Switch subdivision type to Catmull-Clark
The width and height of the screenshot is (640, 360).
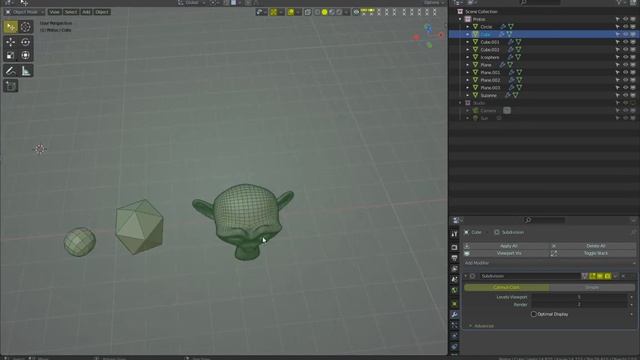tap(507, 287)
